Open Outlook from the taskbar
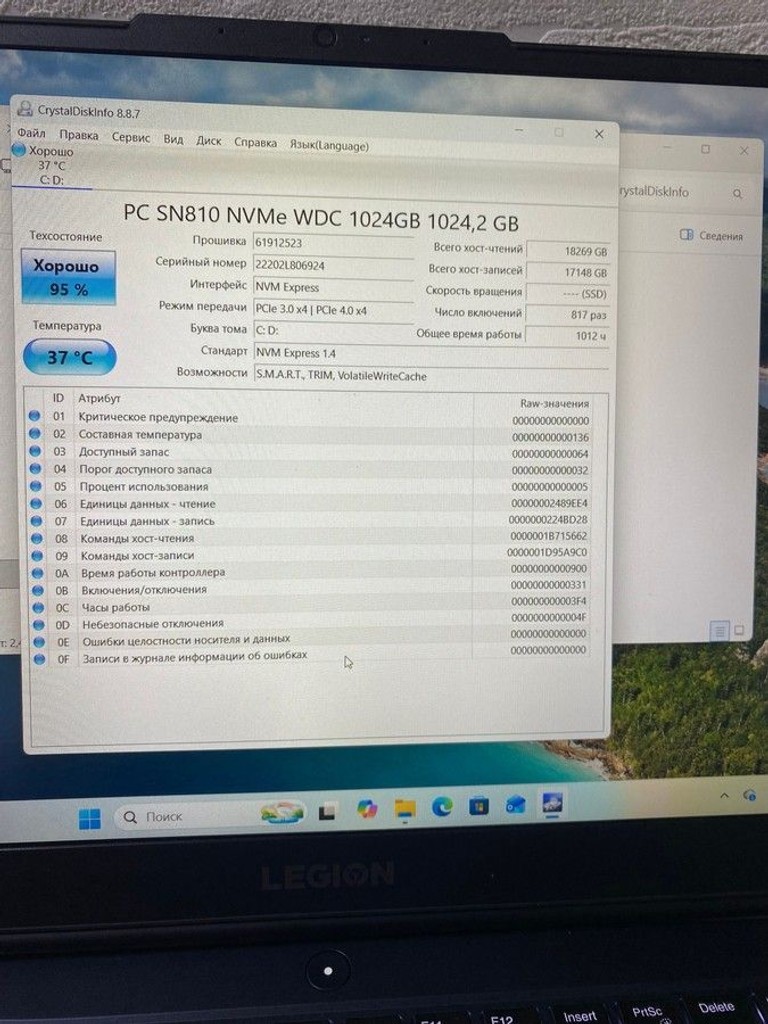768x1024 pixels. pyautogui.click(x=516, y=804)
